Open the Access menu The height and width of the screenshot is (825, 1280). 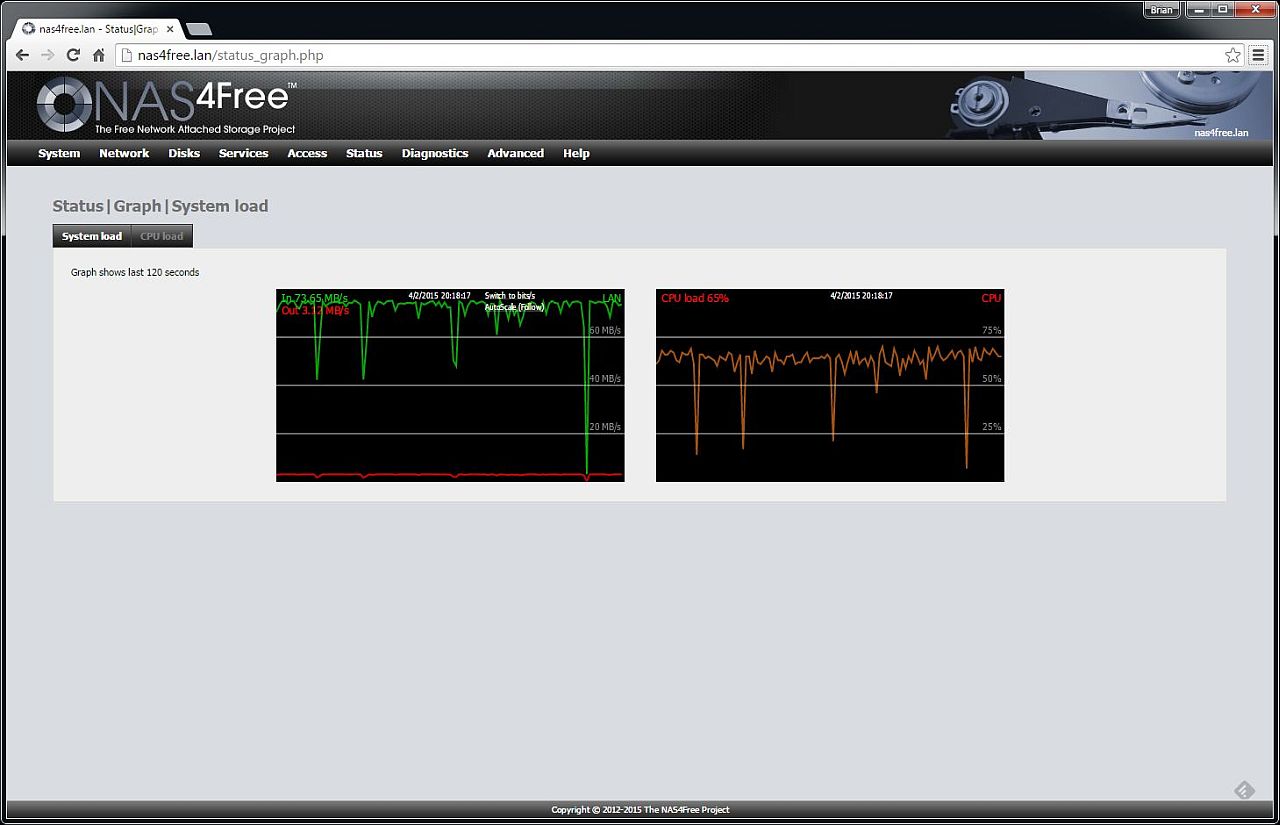pos(307,153)
